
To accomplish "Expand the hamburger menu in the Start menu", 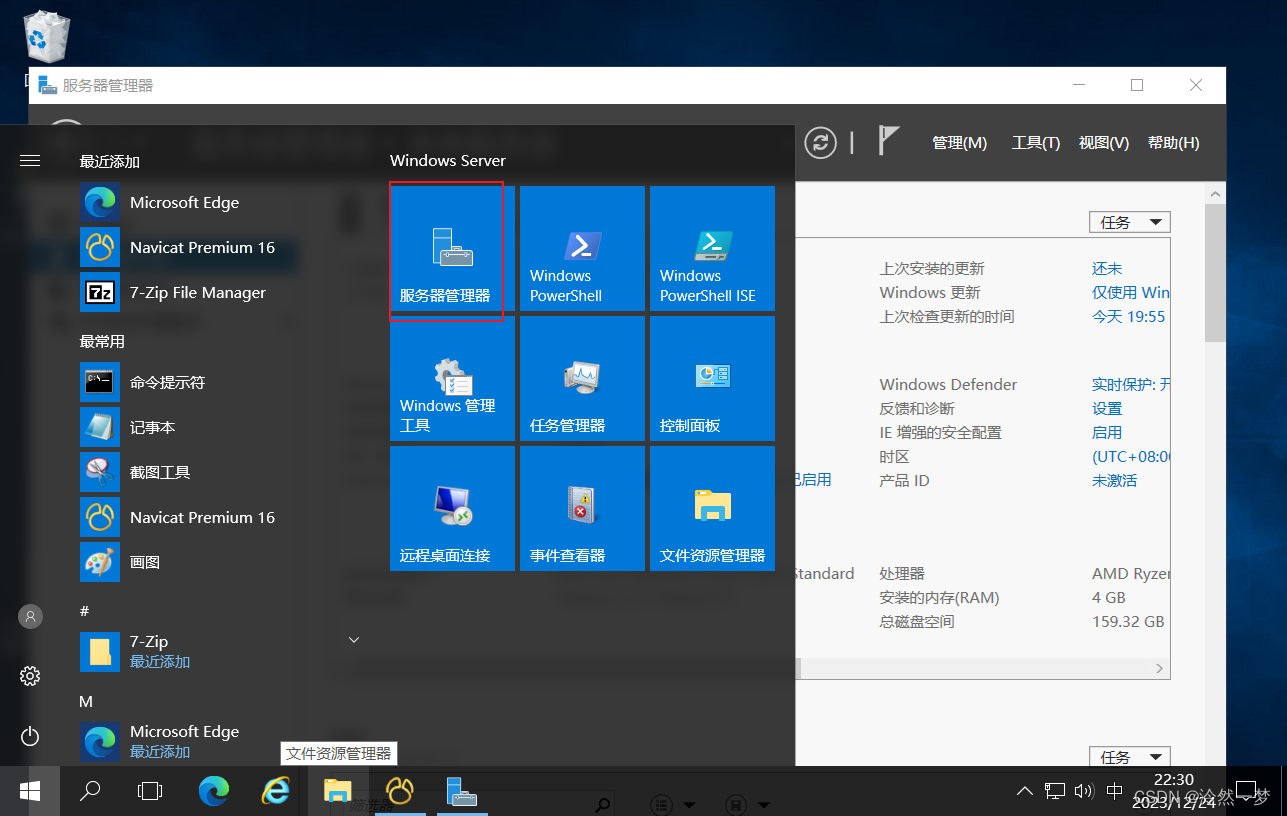I will [x=29, y=160].
